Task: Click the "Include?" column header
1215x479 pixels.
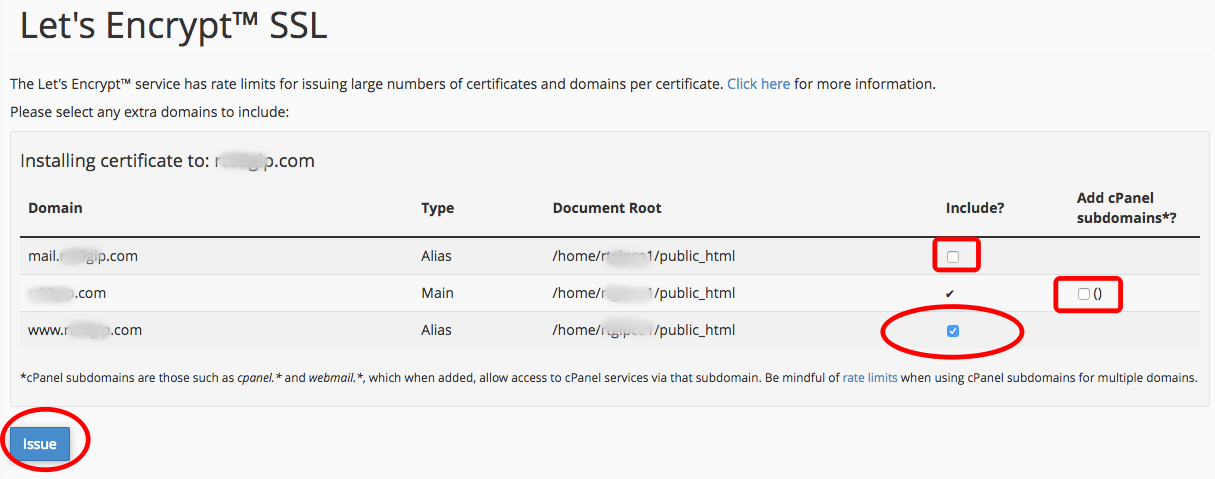Action: point(975,208)
